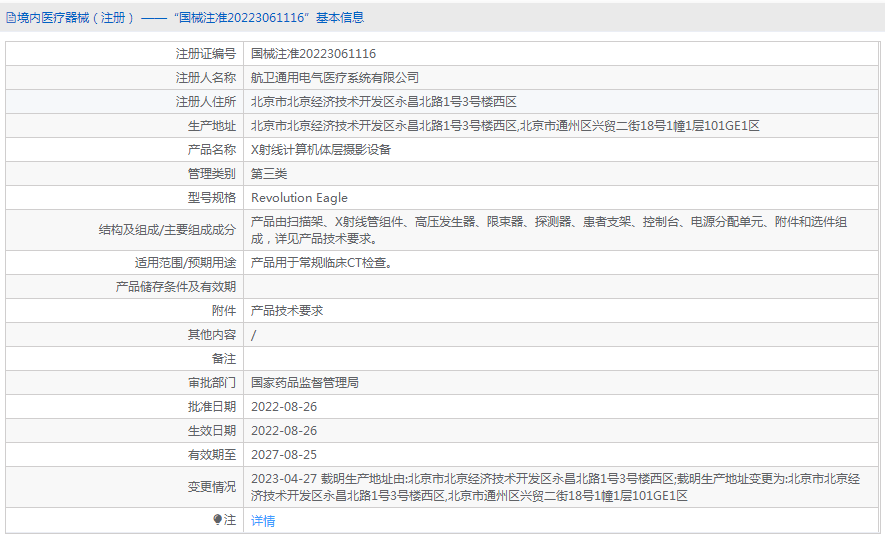Click the 注册人住所 address value

click(x=384, y=102)
